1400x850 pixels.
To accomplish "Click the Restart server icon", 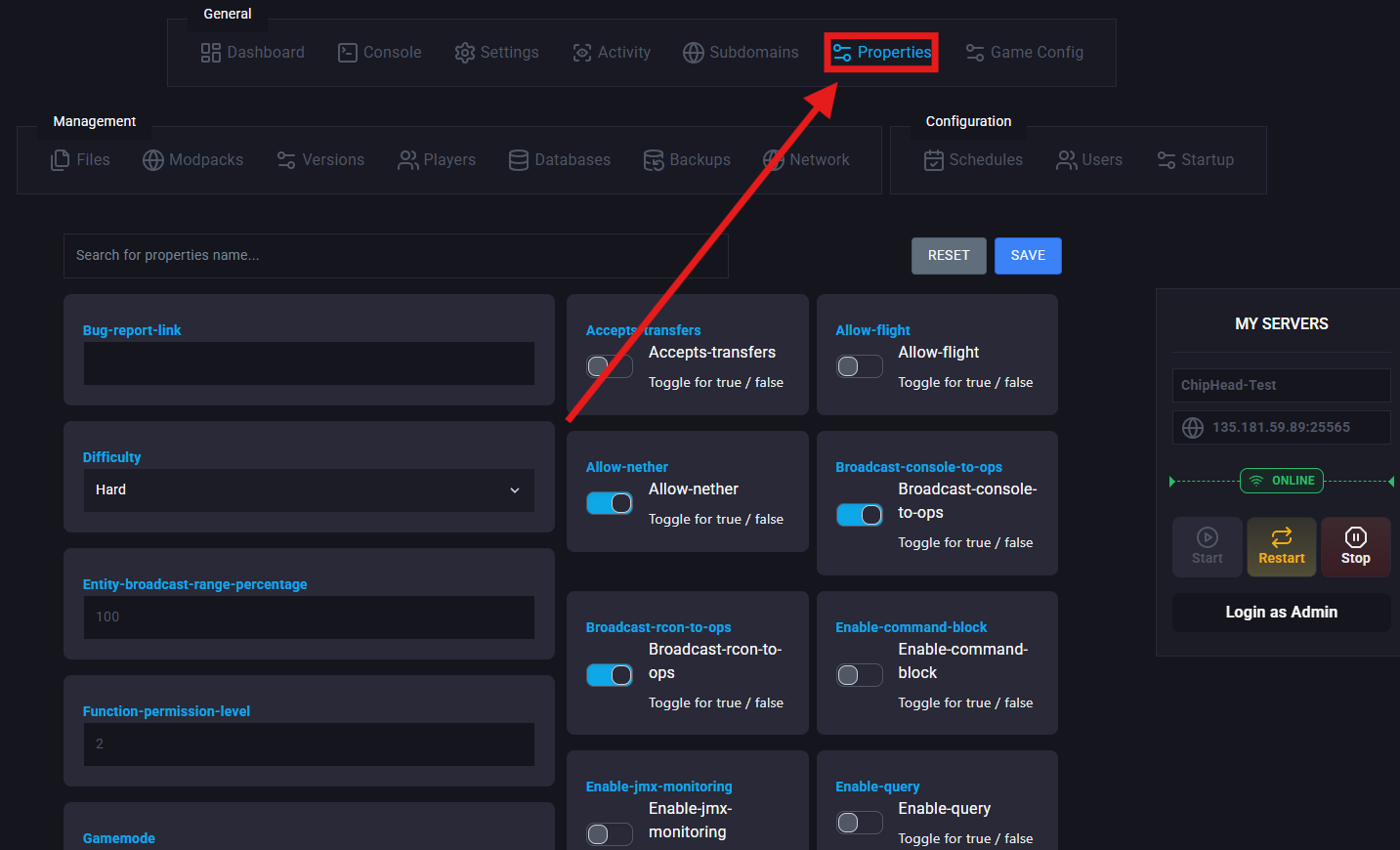I will tap(1281, 537).
